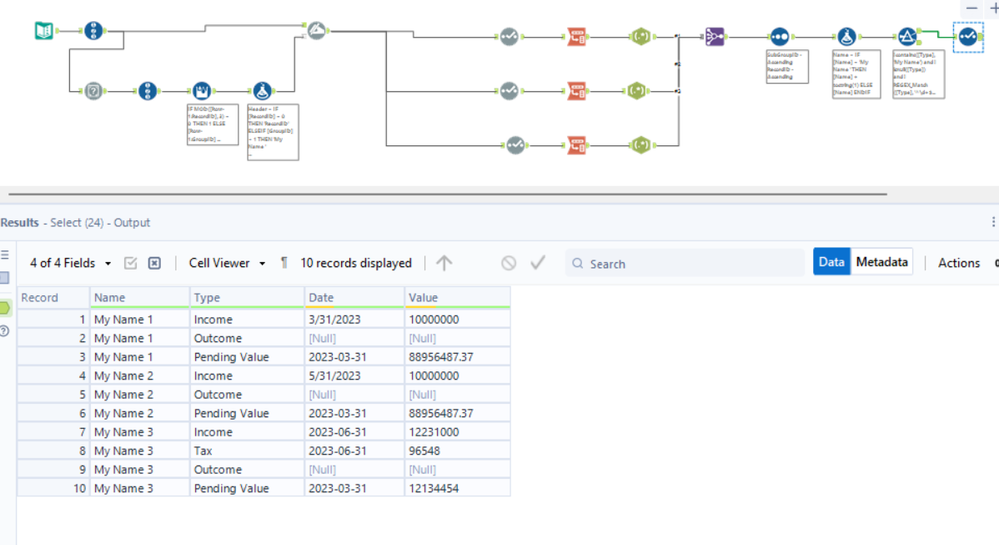Click the select-all-fields checkmark icon
This screenshot has width=999, height=545.
131,263
